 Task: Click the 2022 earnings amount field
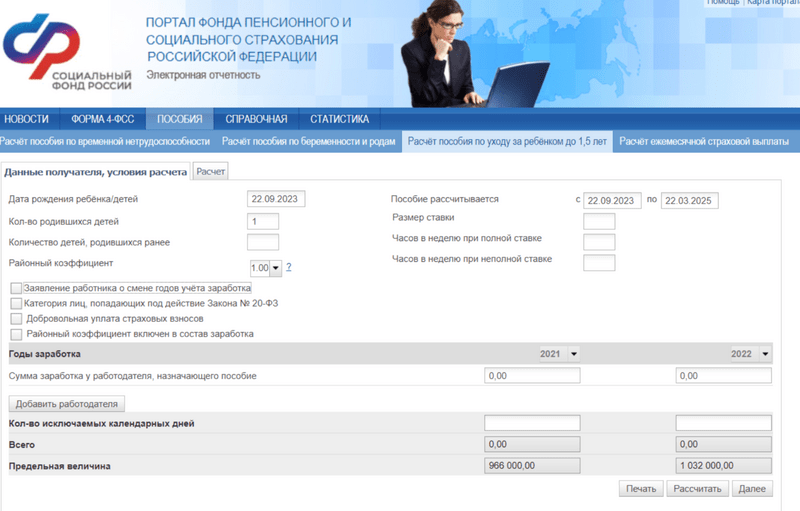click(x=723, y=376)
